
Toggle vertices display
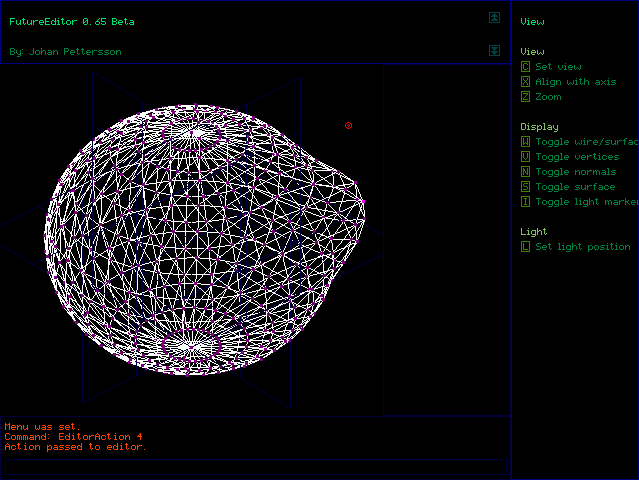[x=577, y=157]
